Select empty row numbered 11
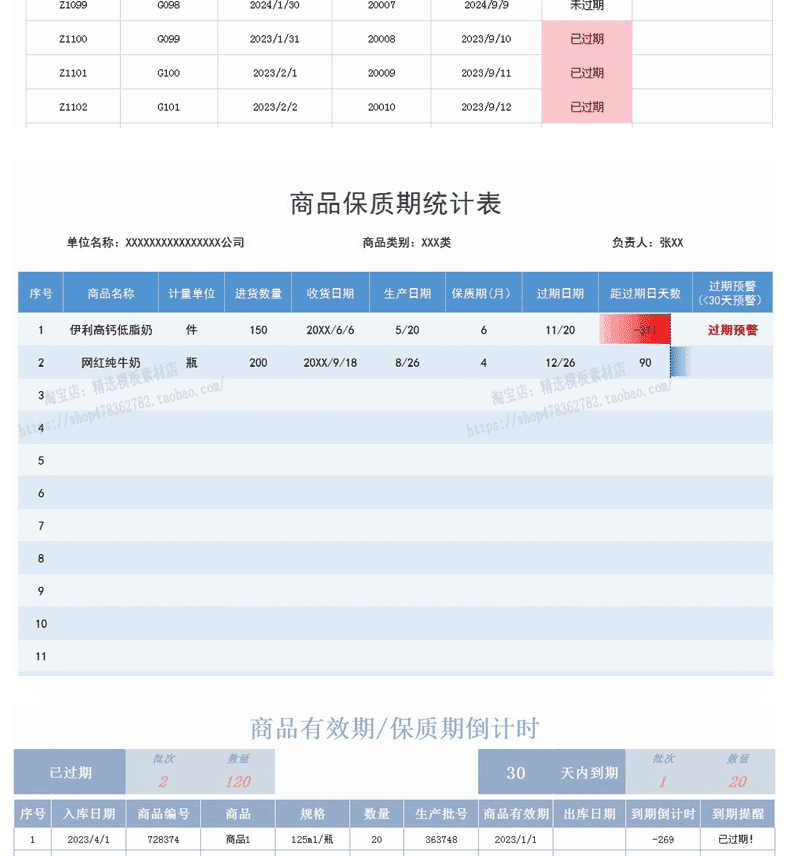The image size is (790, 856). point(396,656)
